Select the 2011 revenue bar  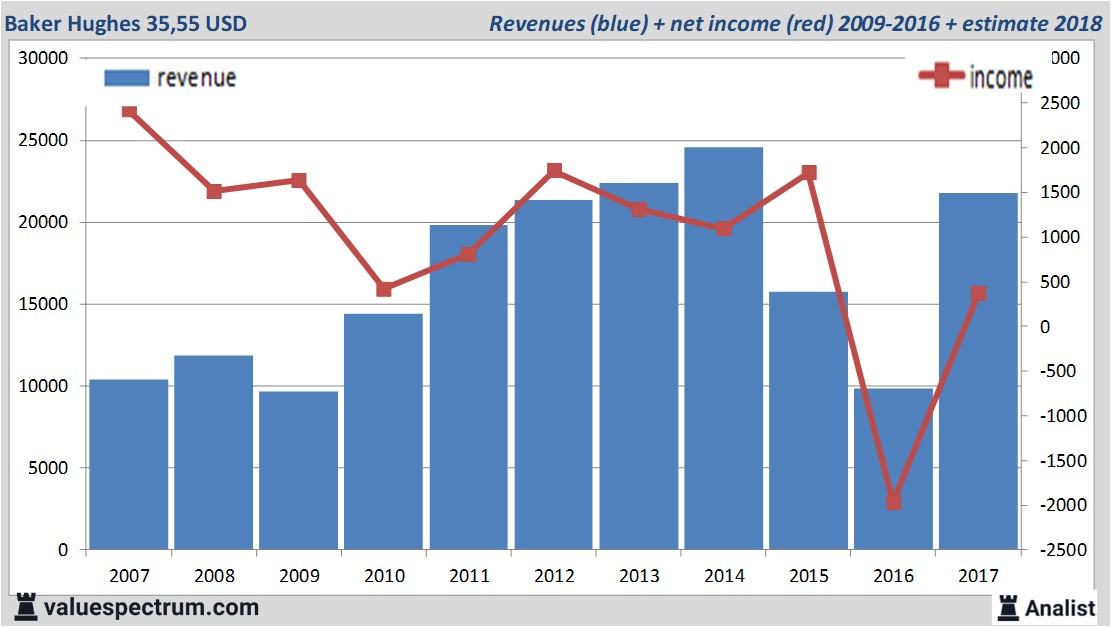469,390
